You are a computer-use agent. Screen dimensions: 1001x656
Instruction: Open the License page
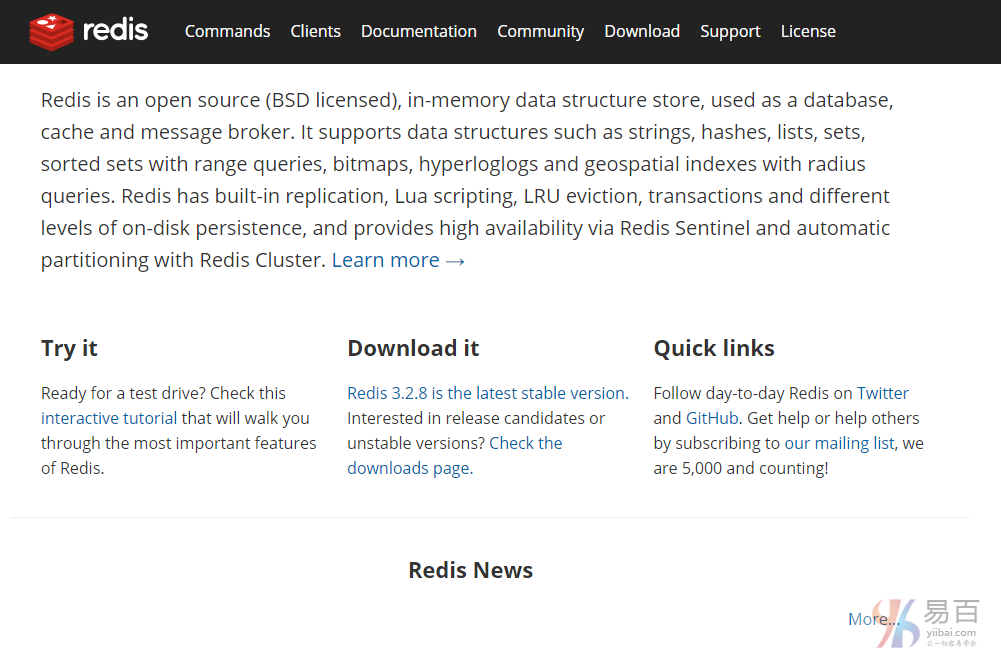(x=808, y=32)
